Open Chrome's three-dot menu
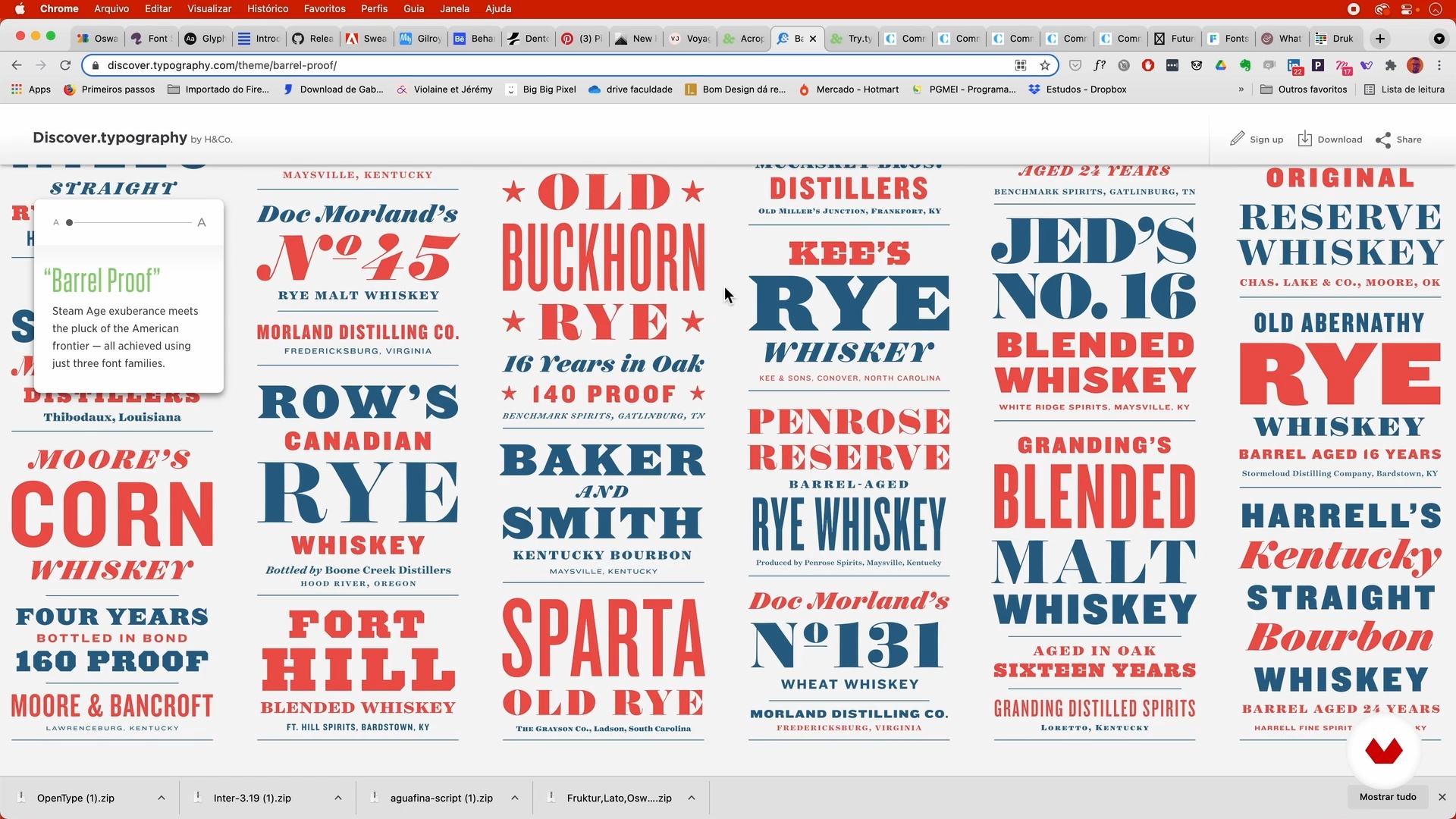This screenshot has height=819, width=1456. point(1439,65)
